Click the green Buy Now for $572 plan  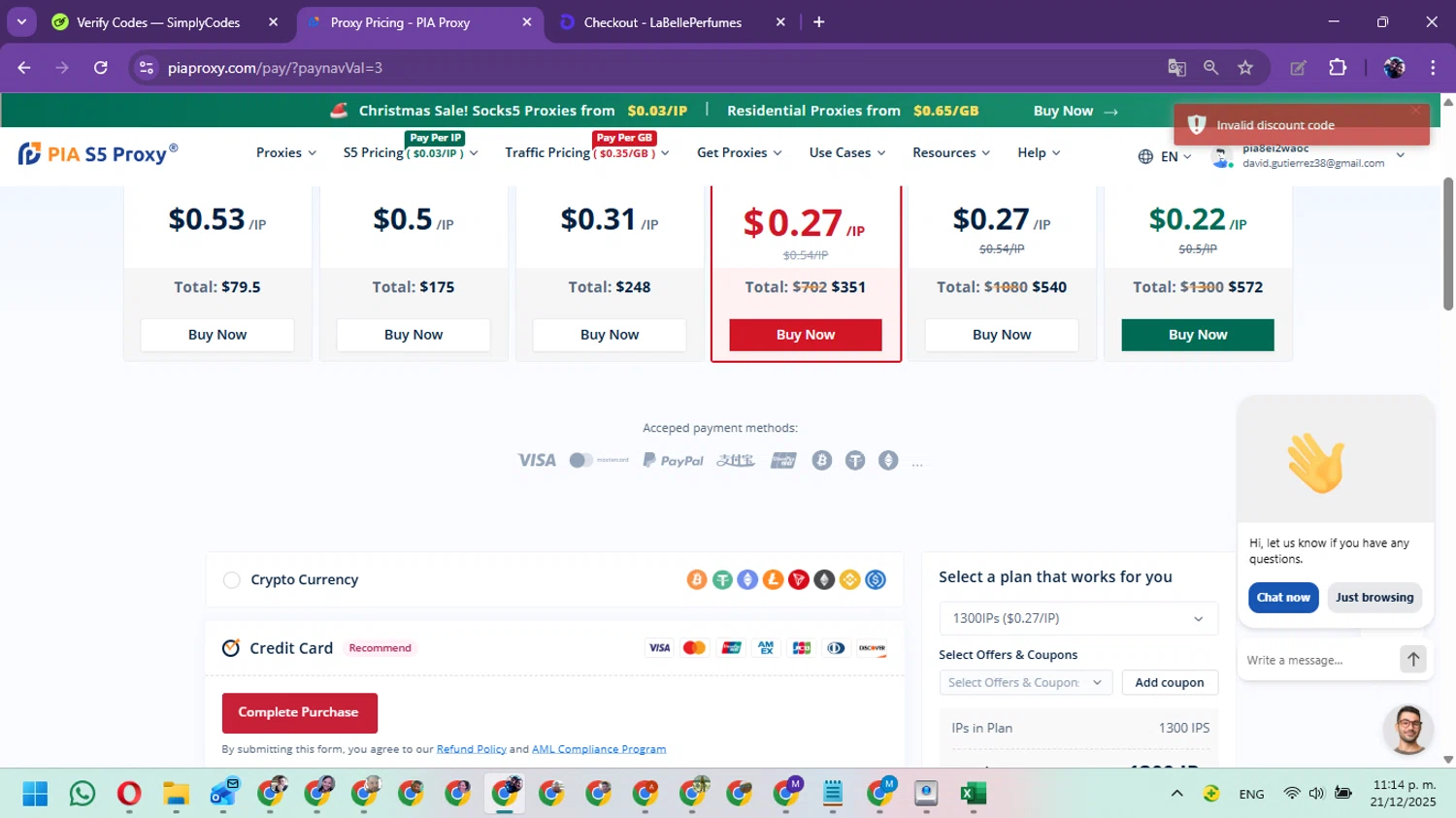[x=1198, y=335]
